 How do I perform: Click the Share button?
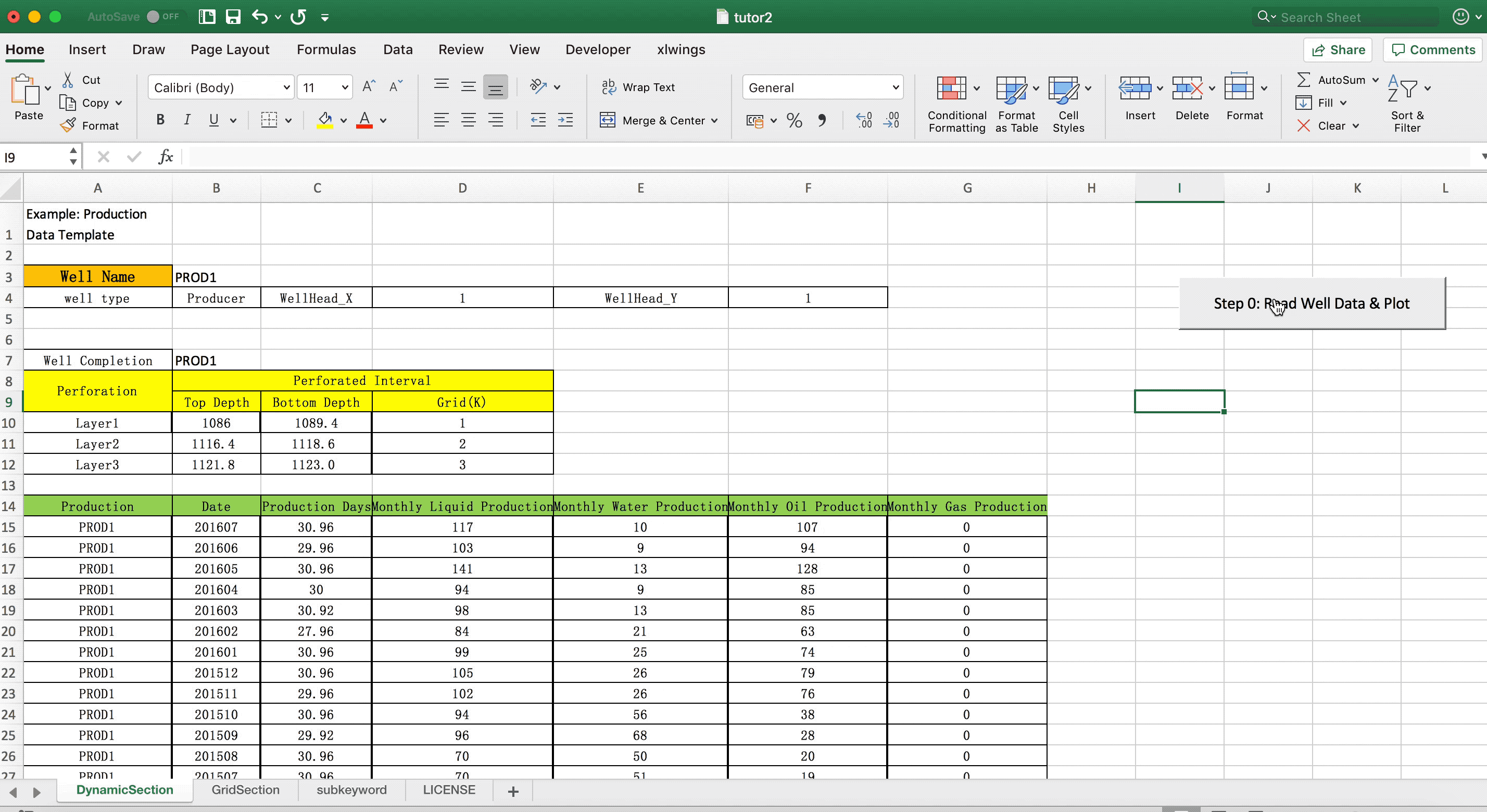coord(1338,49)
